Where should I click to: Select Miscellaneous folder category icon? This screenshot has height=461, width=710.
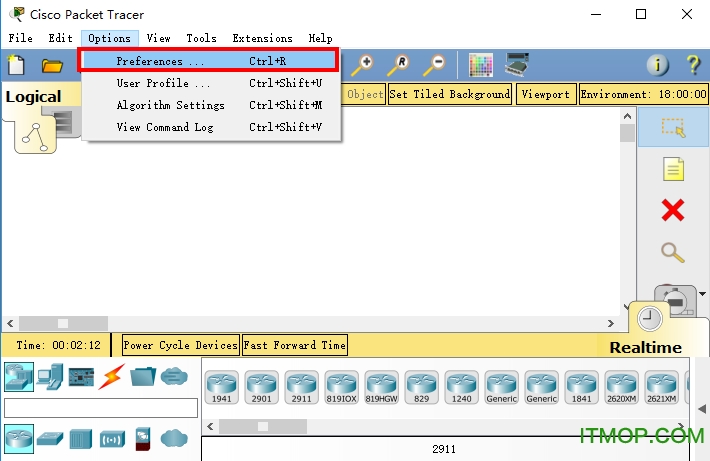(143, 377)
